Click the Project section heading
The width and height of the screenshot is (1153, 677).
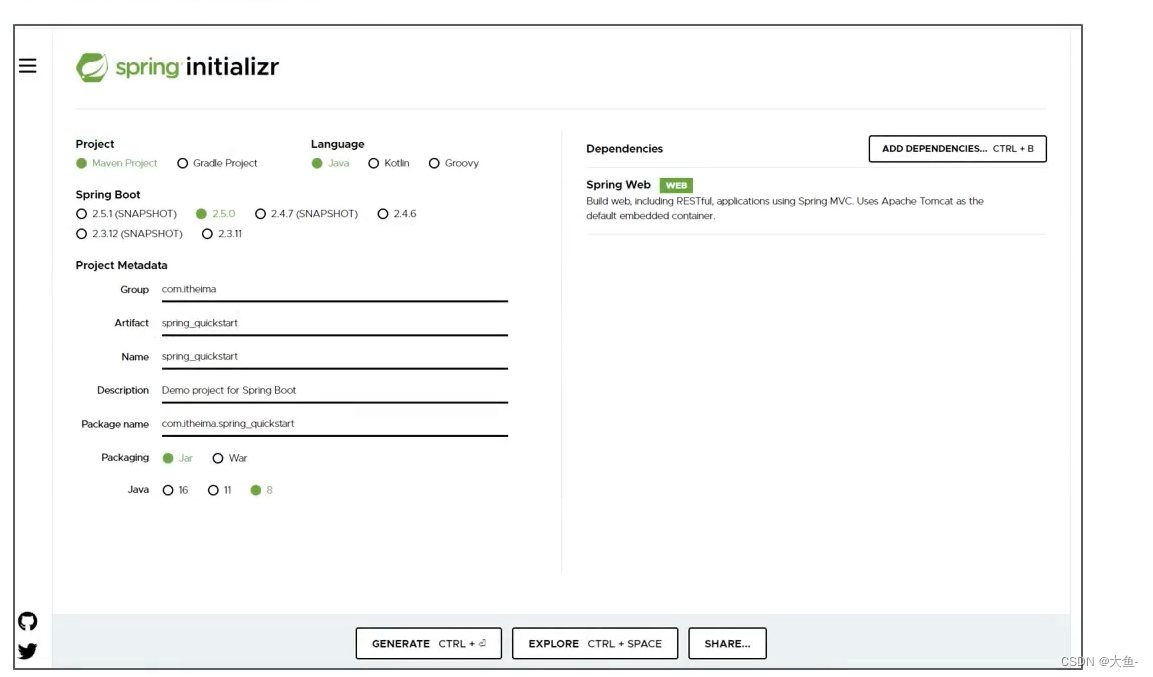(x=95, y=144)
